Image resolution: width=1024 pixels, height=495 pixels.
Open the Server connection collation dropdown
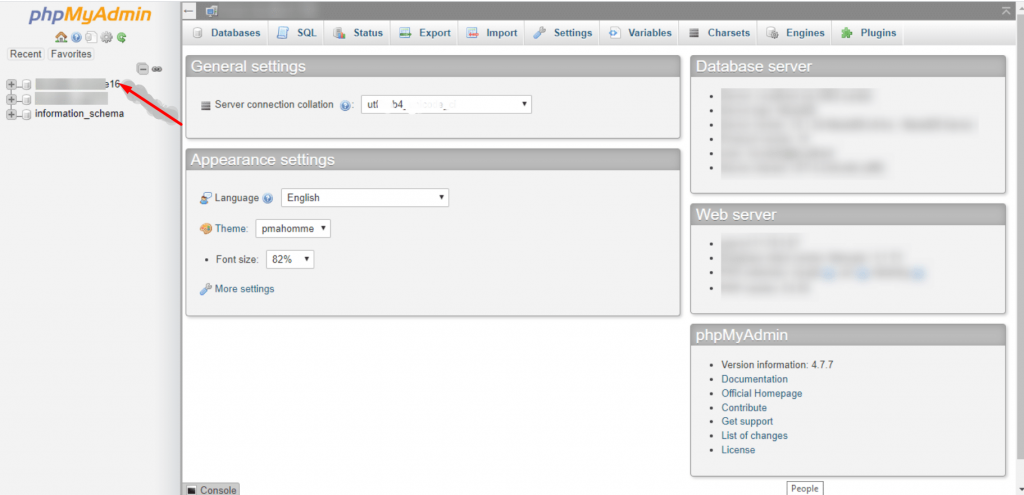[x=446, y=104]
